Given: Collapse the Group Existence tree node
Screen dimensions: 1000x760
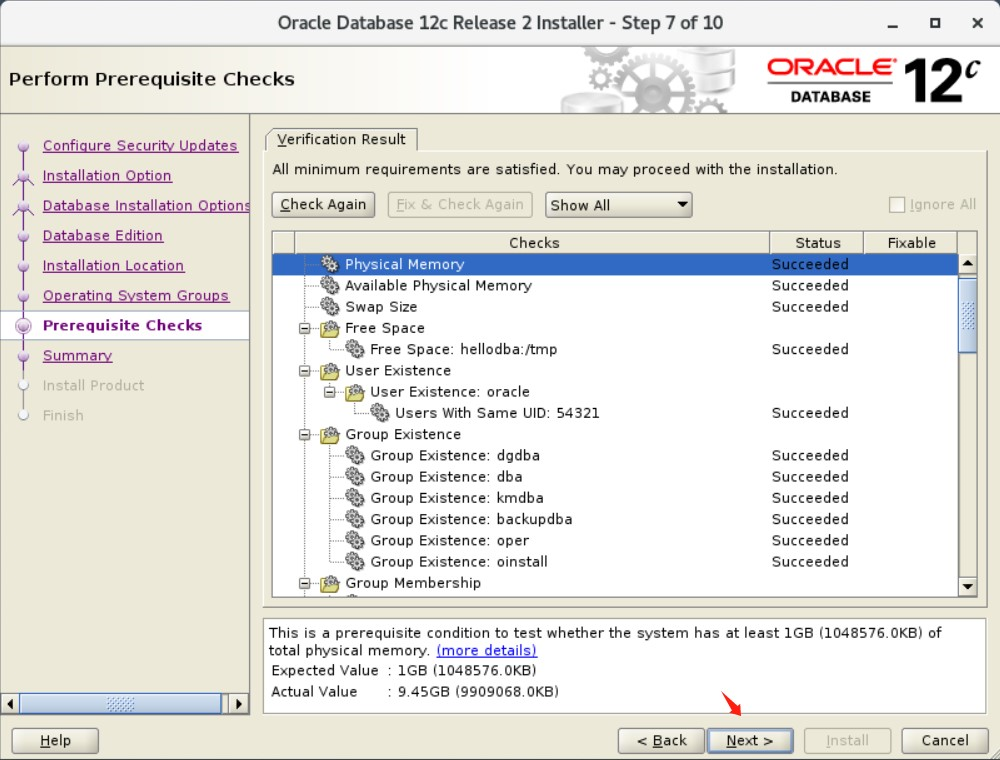Looking at the screenshot, I should click(x=305, y=434).
